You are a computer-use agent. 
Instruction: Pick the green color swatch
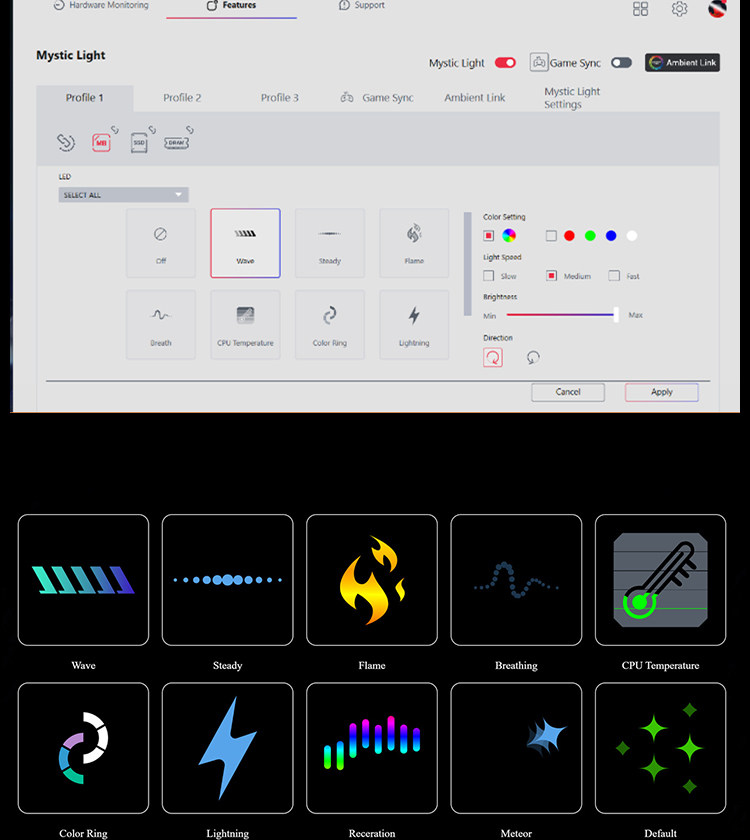pyautogui.click(x=590, y=236)
